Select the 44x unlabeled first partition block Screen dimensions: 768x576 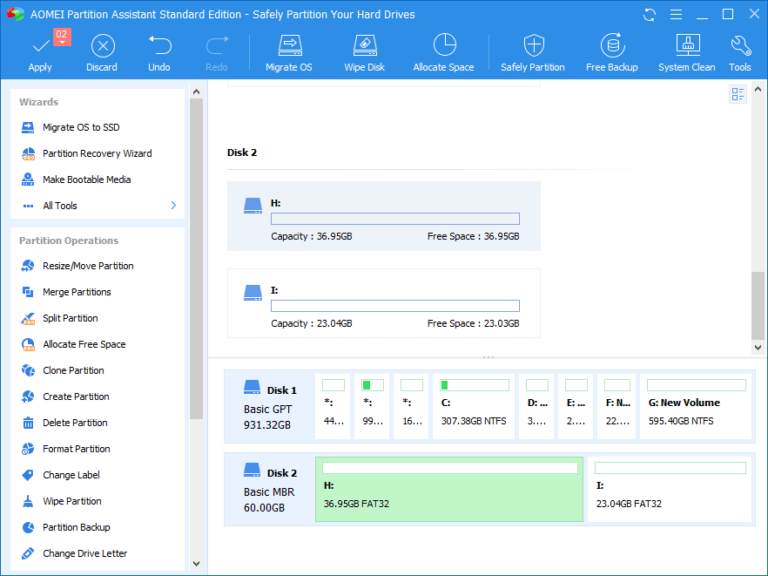(333, 407)
